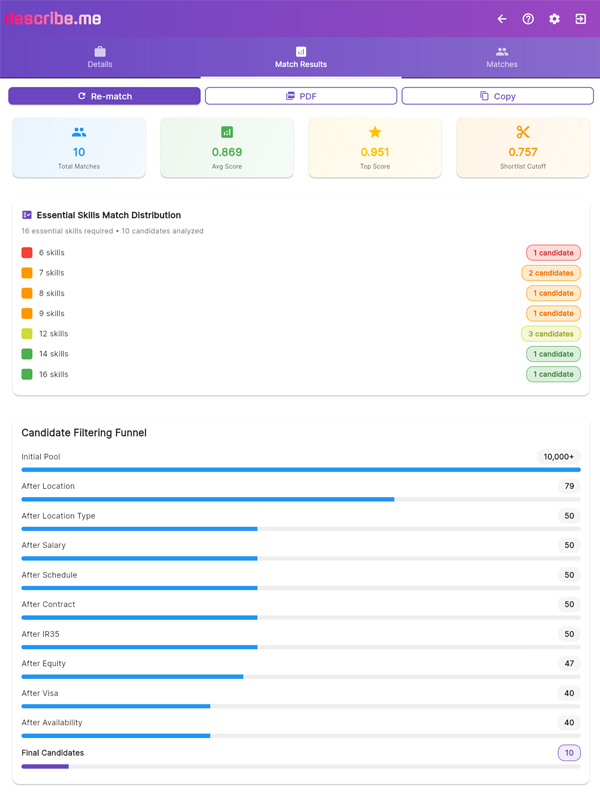Open the settings gear in the header
600x800 pixels.
click(554, 18)
